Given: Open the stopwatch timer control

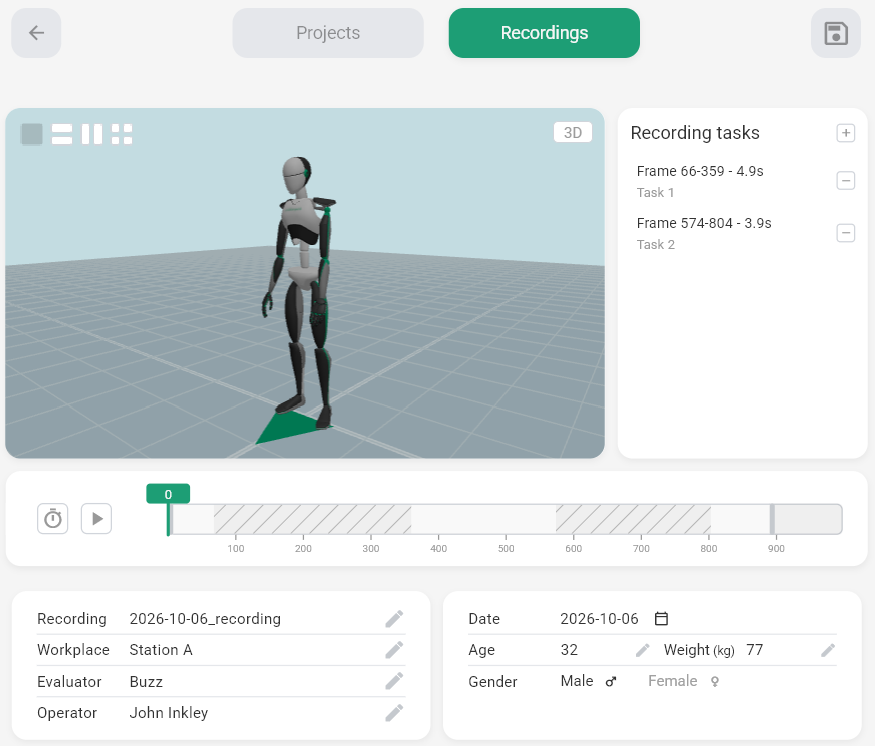Looking at the screenshot, I should coord(53,519).
